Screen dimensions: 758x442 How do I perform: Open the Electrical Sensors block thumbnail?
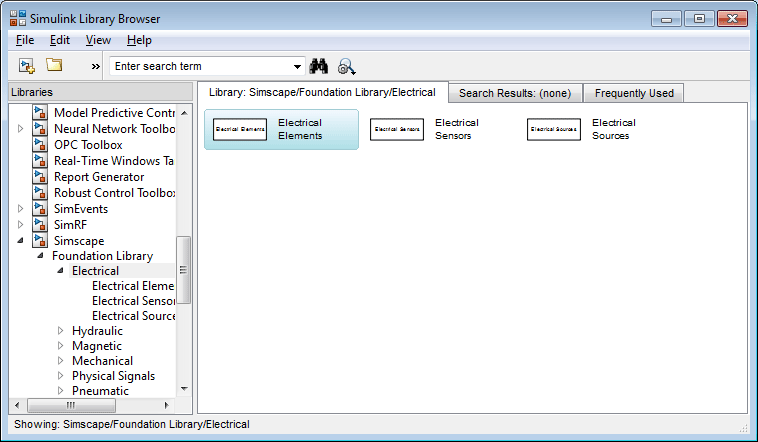coord(397,129)
